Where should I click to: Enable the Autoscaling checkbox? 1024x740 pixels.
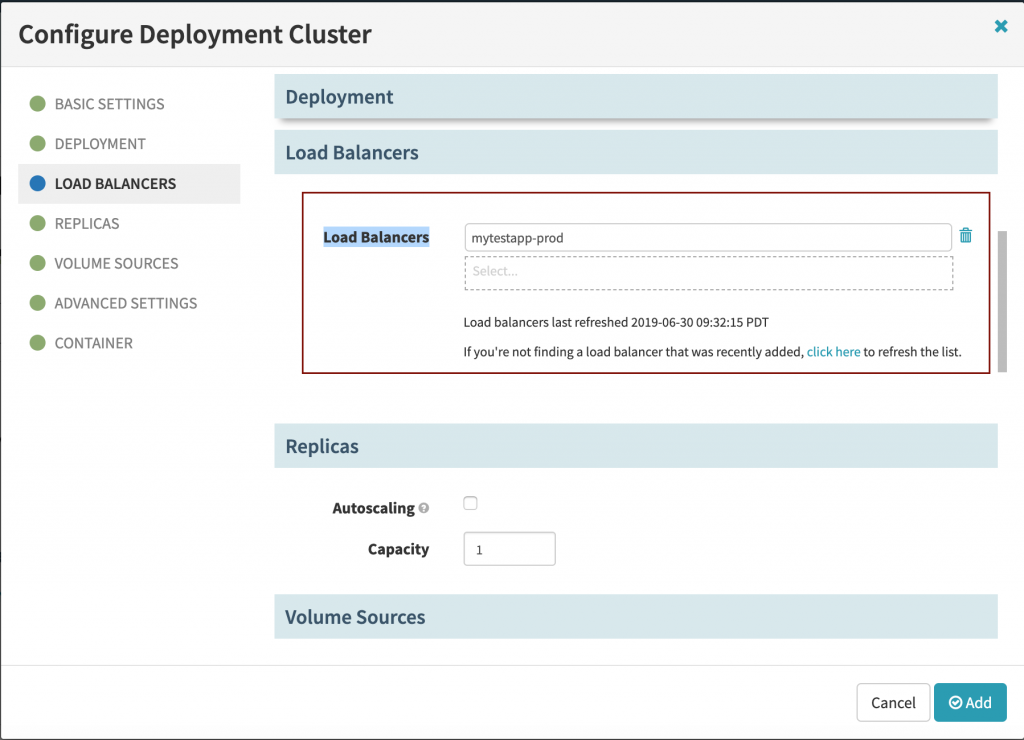pos(471,504)
